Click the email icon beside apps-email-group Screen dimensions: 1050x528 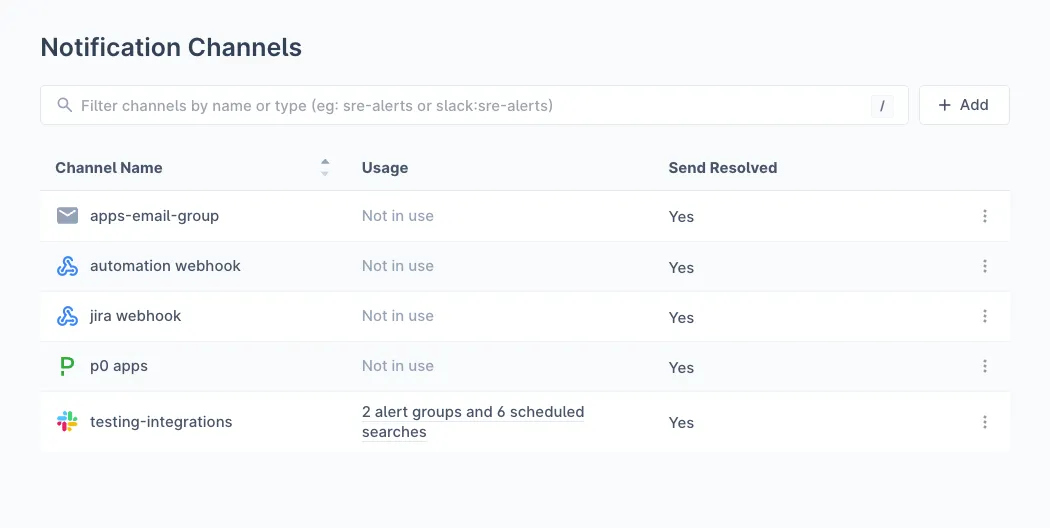(67, 216)
